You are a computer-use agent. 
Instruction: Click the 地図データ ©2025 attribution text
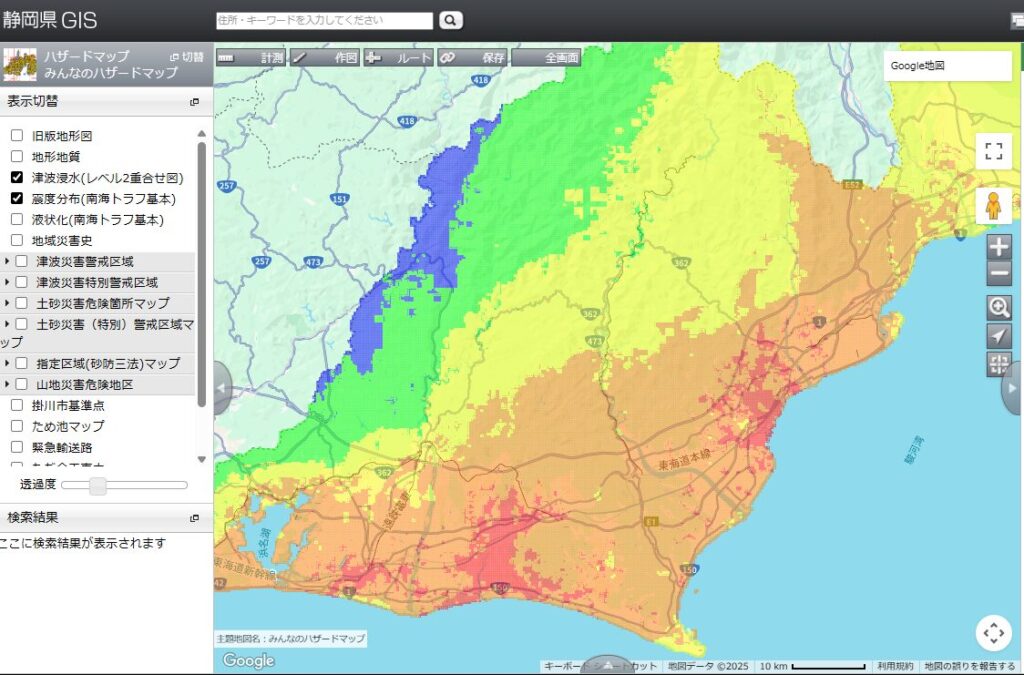click(708, 666)
